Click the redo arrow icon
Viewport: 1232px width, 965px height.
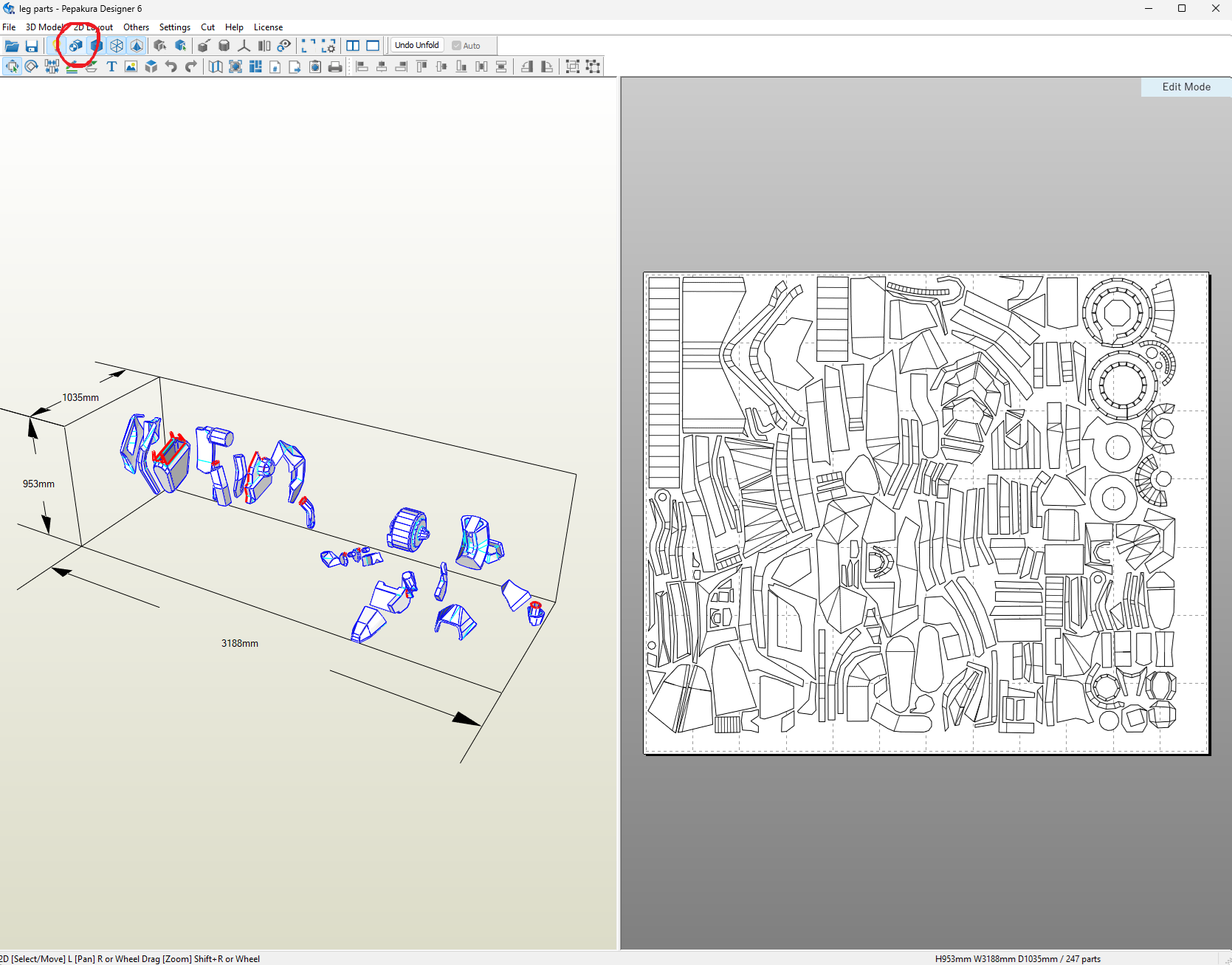click(191, 66)
